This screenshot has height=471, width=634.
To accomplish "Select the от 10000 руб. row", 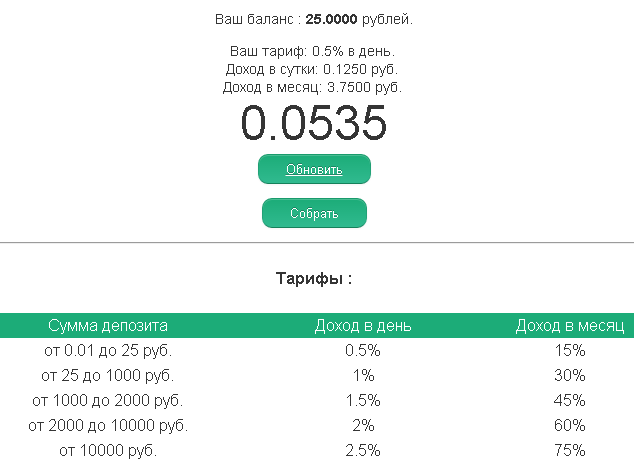I will pyautogui.click(x=108, y=451).
